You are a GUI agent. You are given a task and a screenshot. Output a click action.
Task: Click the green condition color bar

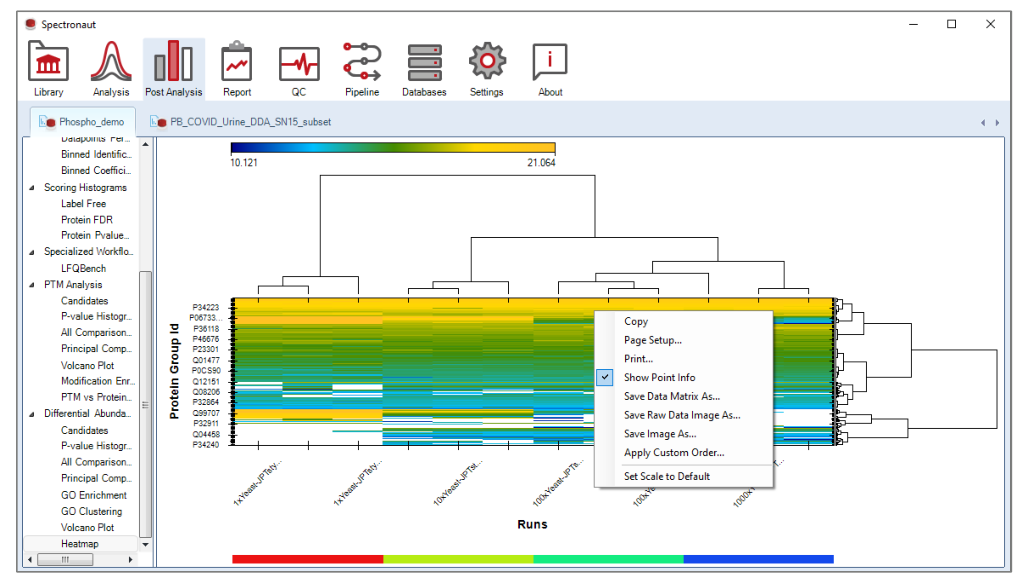[x=608, y=559]
